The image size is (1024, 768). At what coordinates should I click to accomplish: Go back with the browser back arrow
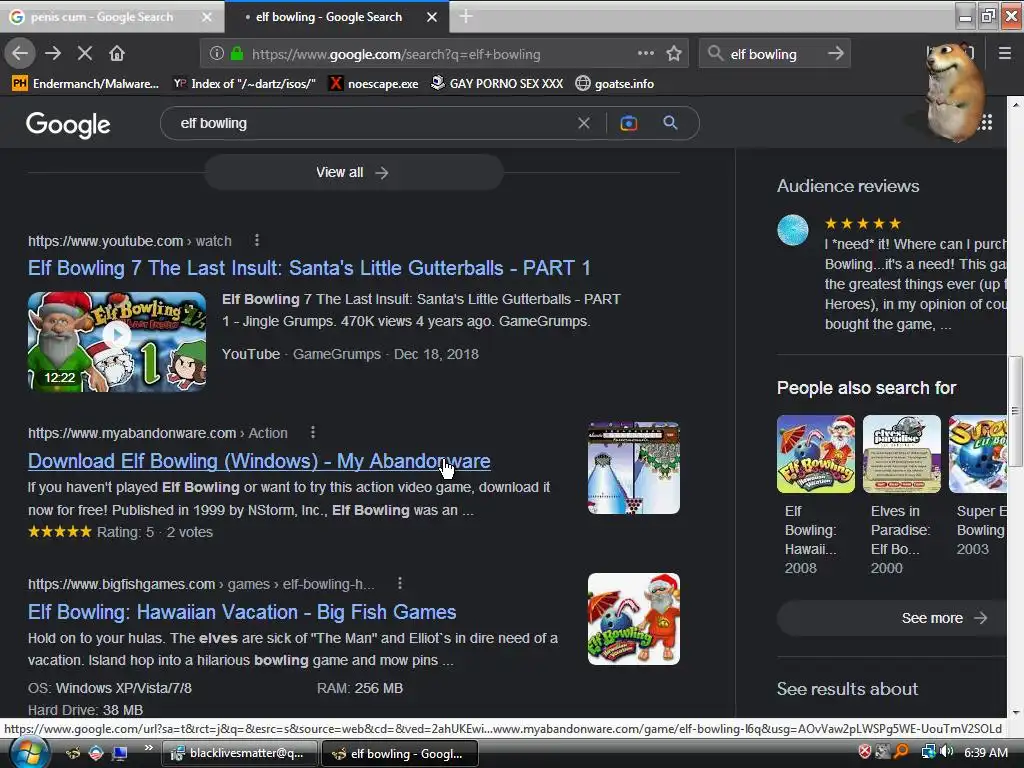(x=20, y=53)
